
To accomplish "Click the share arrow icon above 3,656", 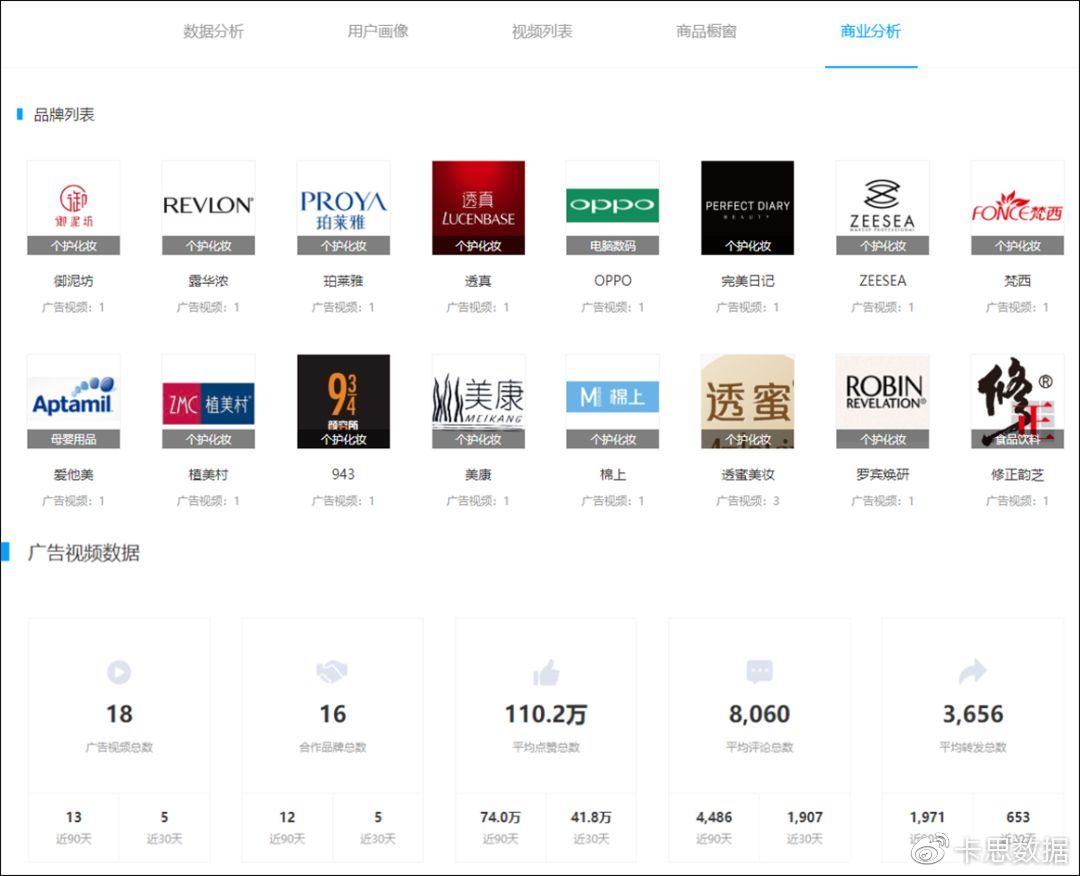I will 972,672.
